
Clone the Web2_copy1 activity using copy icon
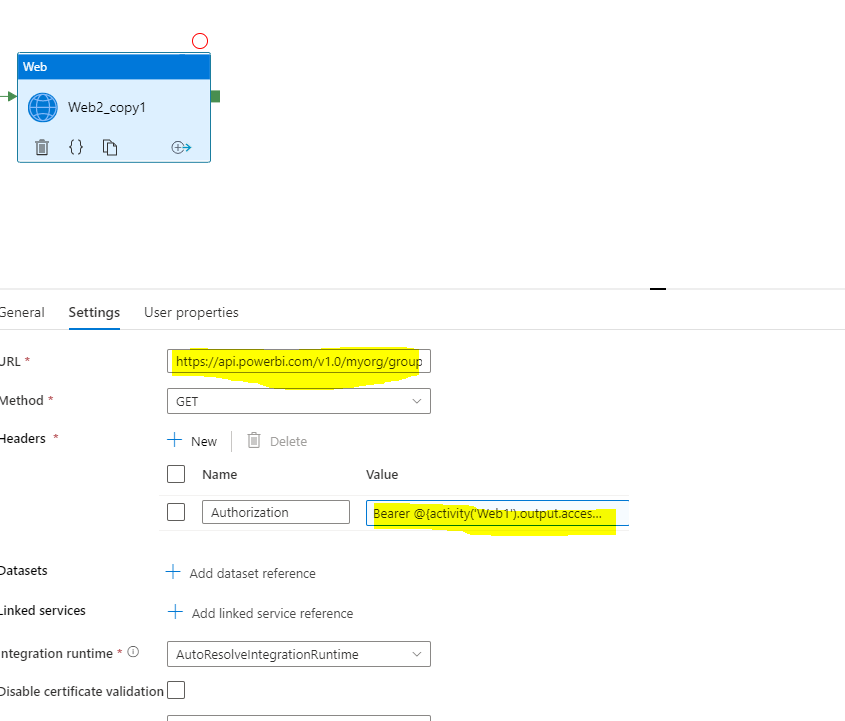pyautogui.click(x=109, y=146)
